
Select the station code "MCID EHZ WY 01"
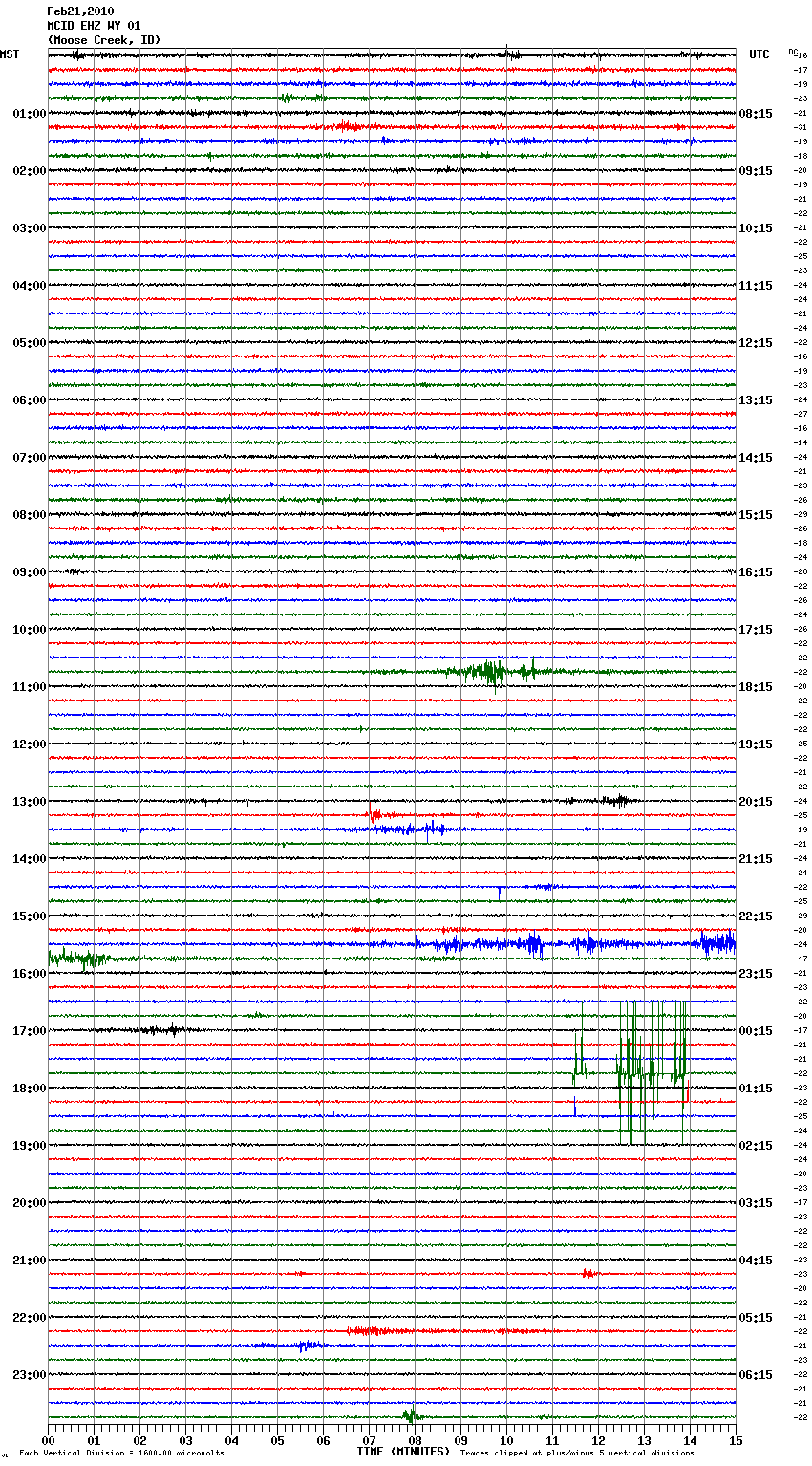click(x=94, y=26)
